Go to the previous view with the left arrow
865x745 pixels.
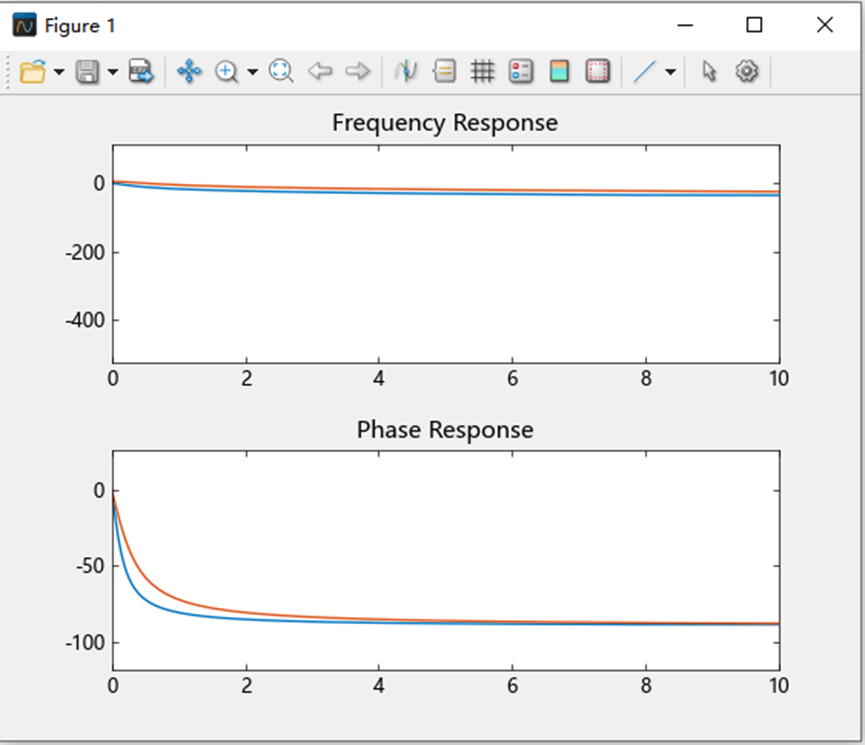pyautogui.click(x=320, y=71)
